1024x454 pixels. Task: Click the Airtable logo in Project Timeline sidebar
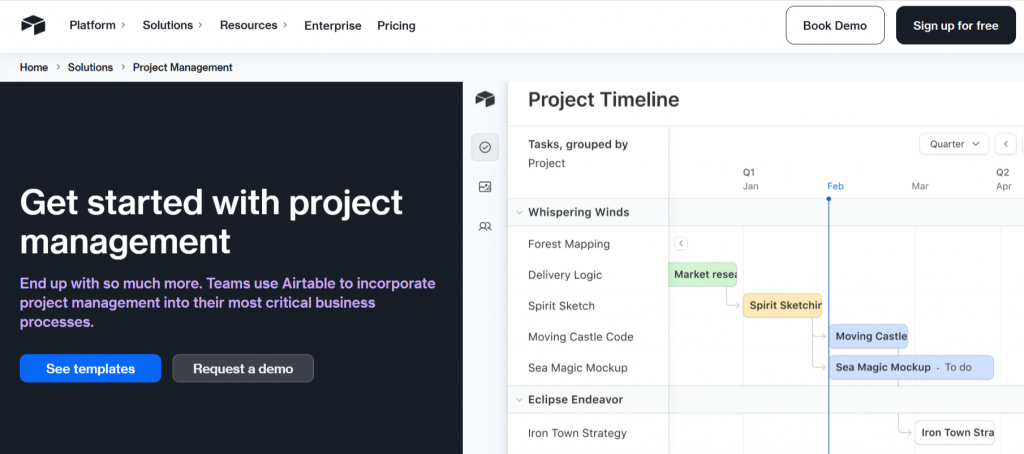(485, 99)
